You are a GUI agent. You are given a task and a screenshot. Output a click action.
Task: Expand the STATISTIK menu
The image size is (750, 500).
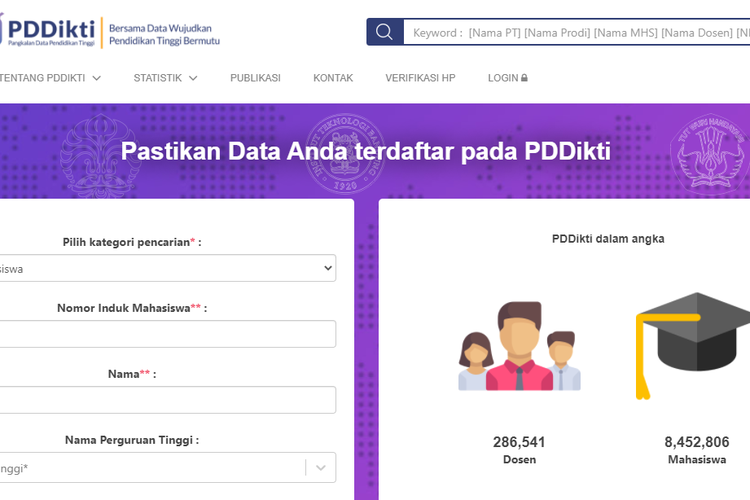coord(165,78)
